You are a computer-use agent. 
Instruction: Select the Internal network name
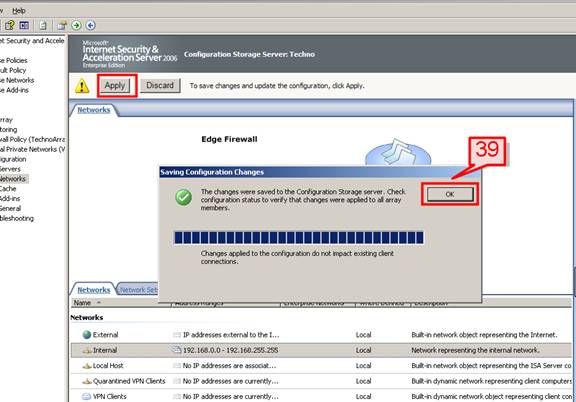coord(105,350)
